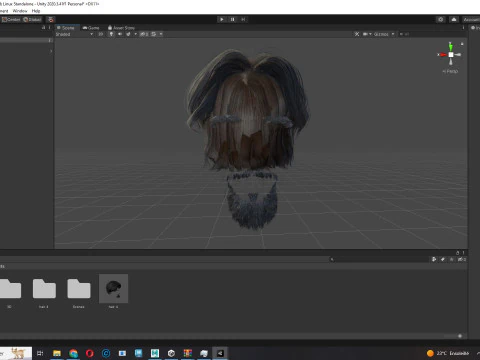
Task: Toggle the Hierarchy panel lock icon
Action: pos(43,28)
